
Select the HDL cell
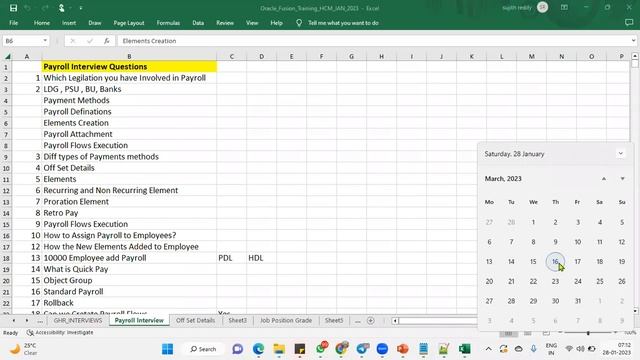[x=261, y=258]
